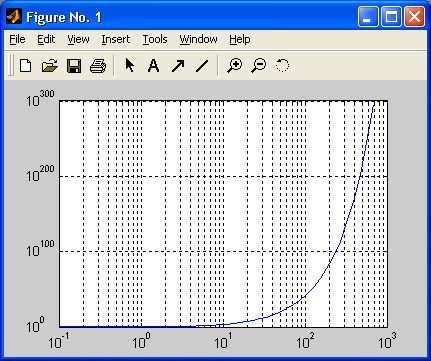Click the 10^2 x-axis tick label
This screenshot has width=431, height=361.
click(306, 340)
